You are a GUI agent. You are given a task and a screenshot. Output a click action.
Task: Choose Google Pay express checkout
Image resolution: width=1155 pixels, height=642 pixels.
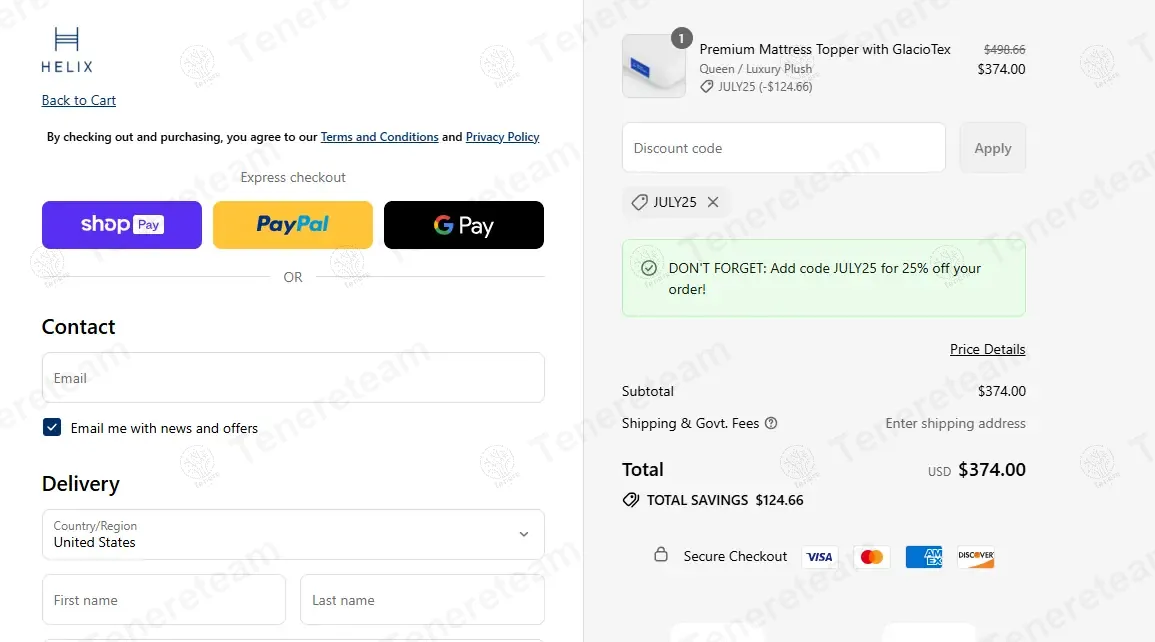(x=464, y=225)
